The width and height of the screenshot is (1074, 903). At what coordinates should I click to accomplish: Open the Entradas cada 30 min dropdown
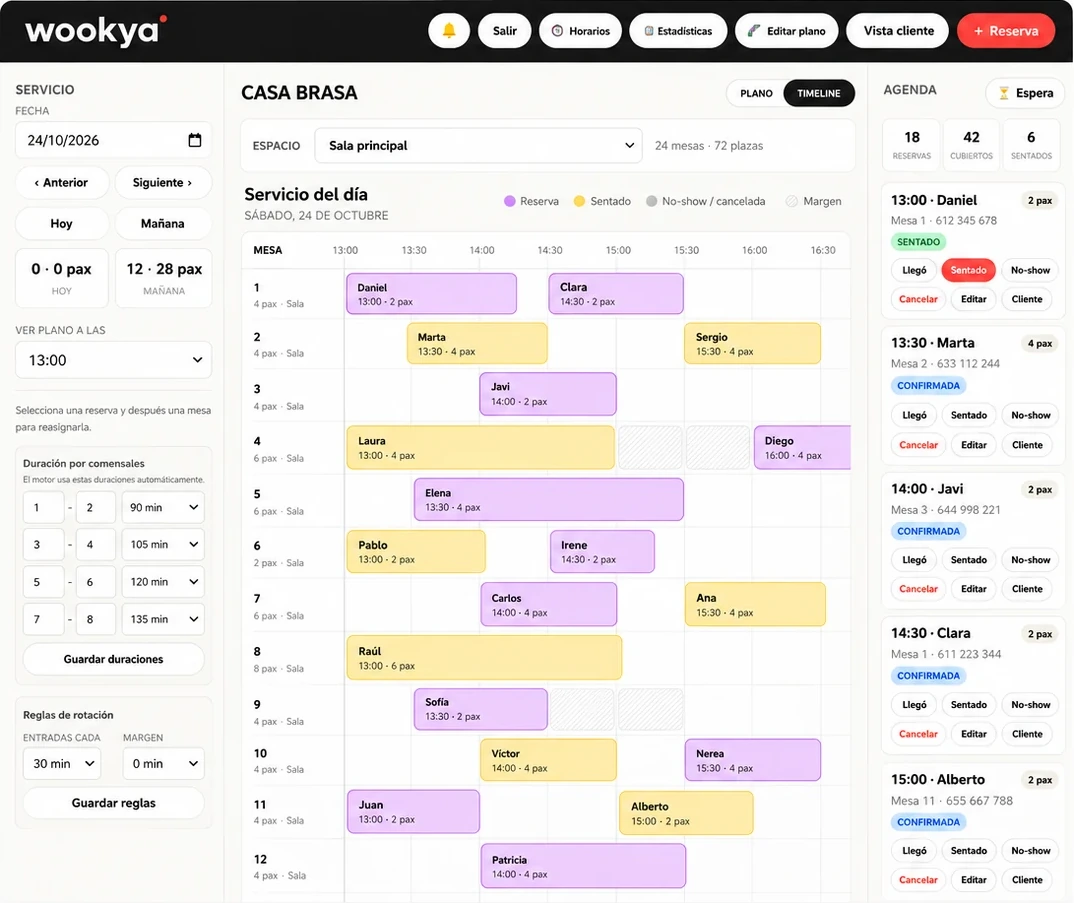[62, 763]
